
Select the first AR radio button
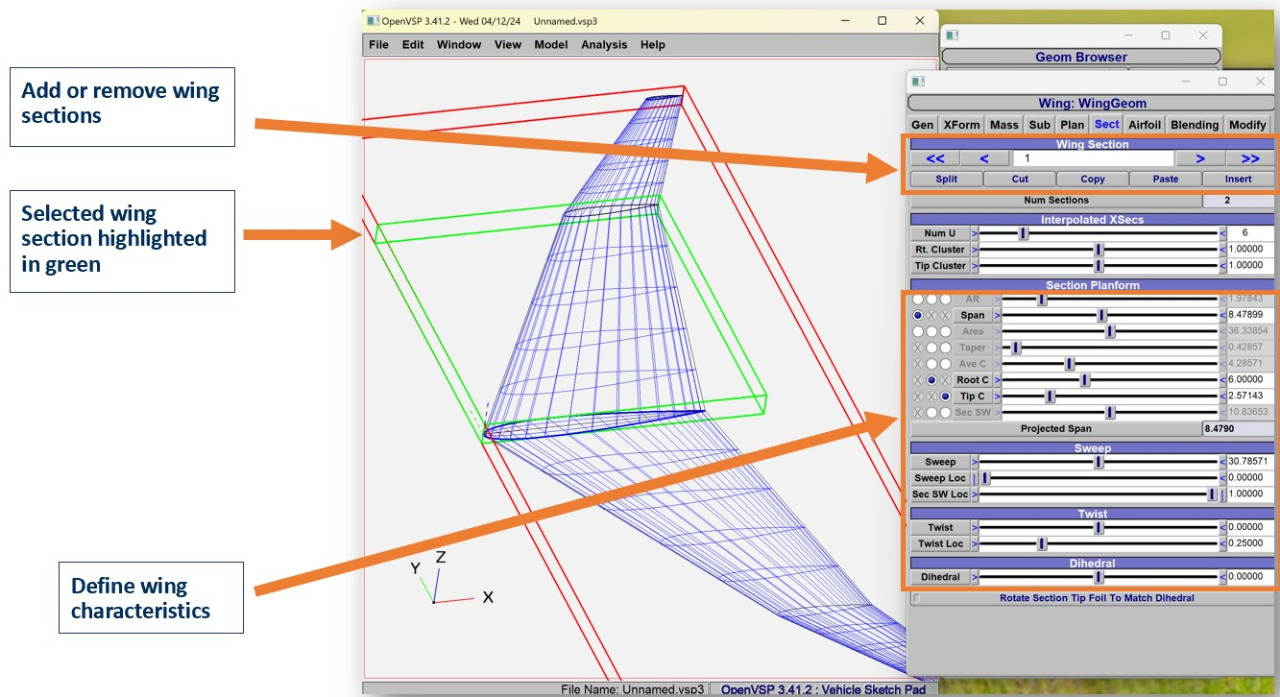click(918, 299)
